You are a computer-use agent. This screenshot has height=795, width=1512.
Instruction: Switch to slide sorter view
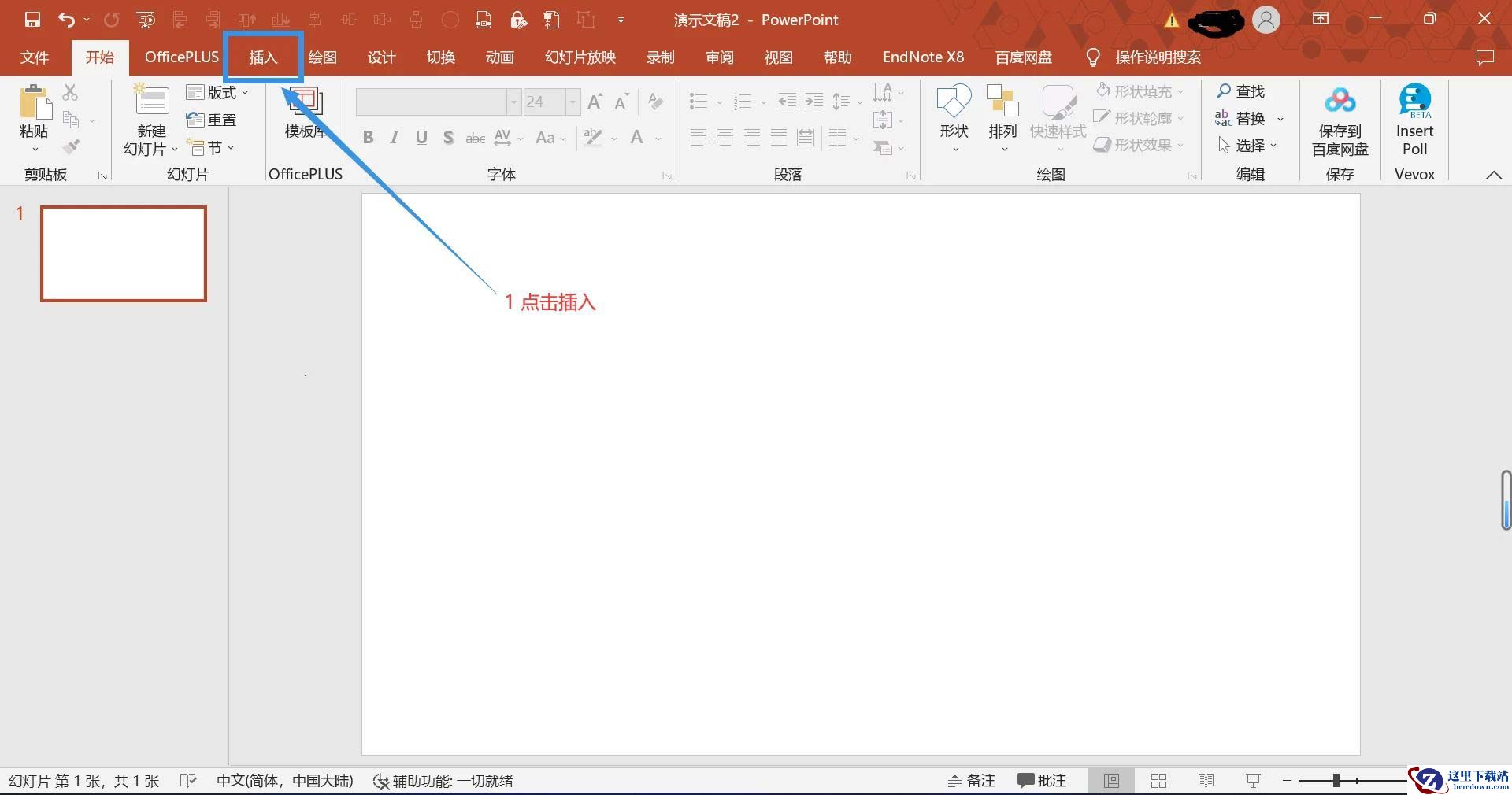point(1158,781)
